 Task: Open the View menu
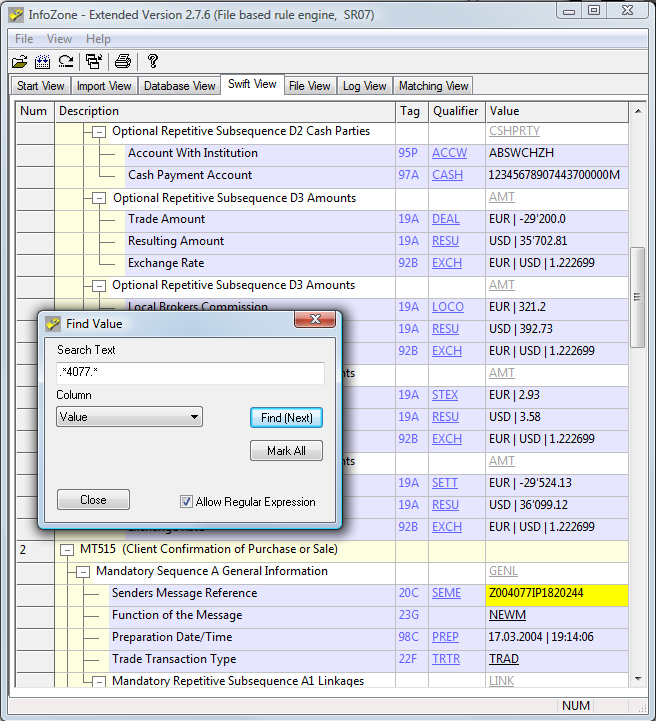click(59, 39)
